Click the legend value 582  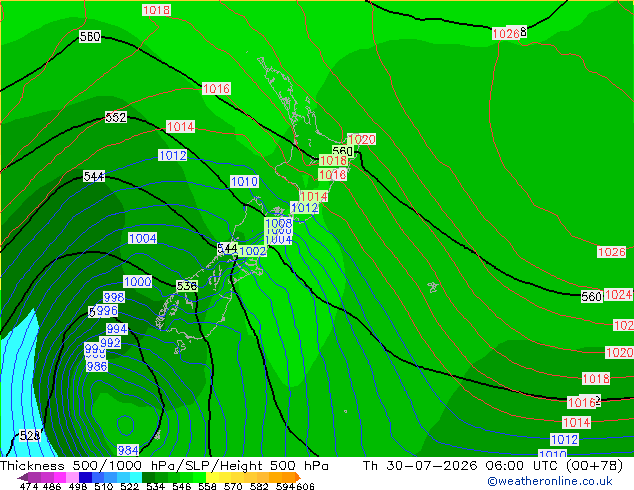259,486
